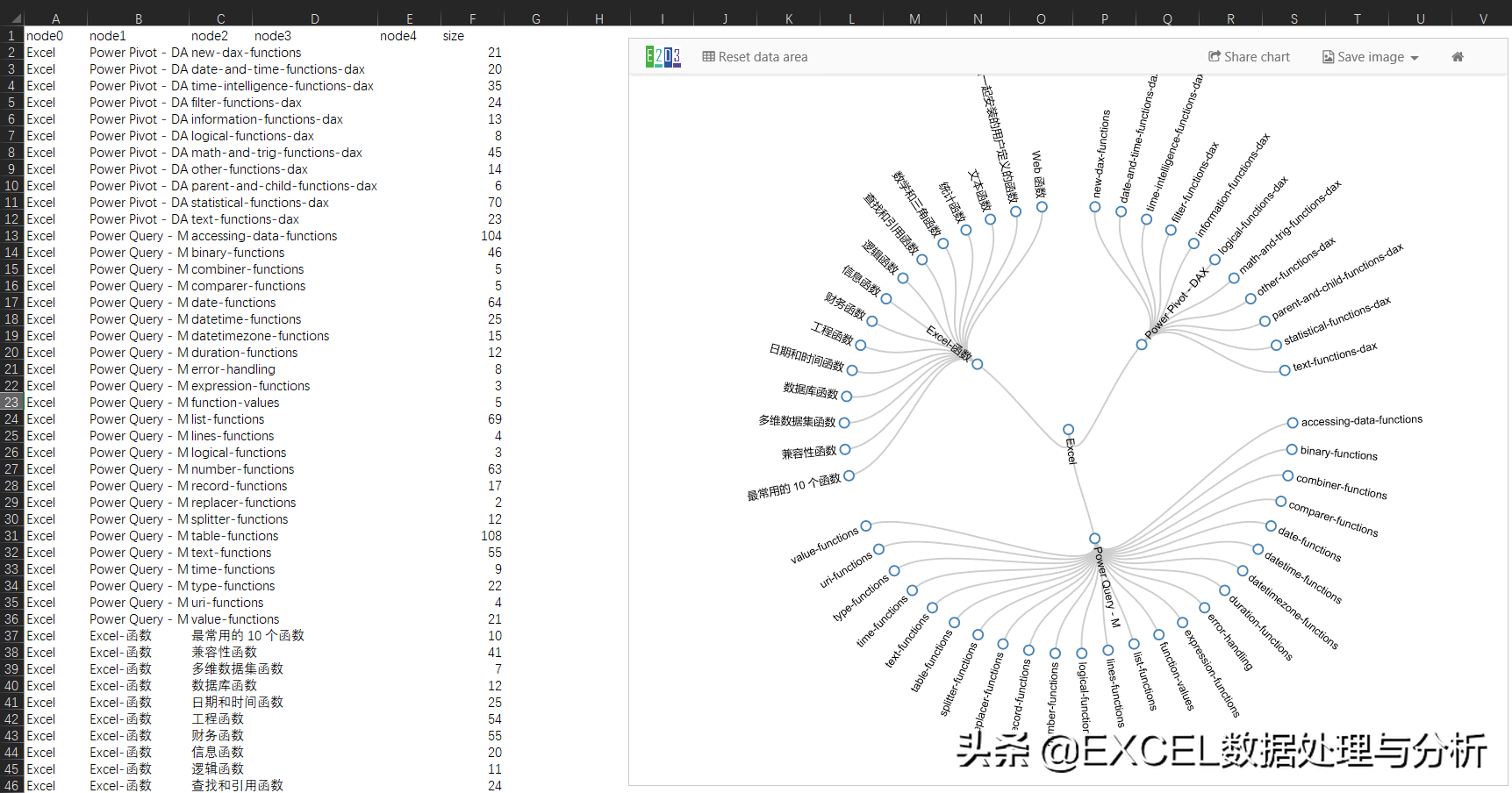Image resolution: width=1512 pixels, height=793 pixels.
Task: Click size value 108
Action: [491, 536]
